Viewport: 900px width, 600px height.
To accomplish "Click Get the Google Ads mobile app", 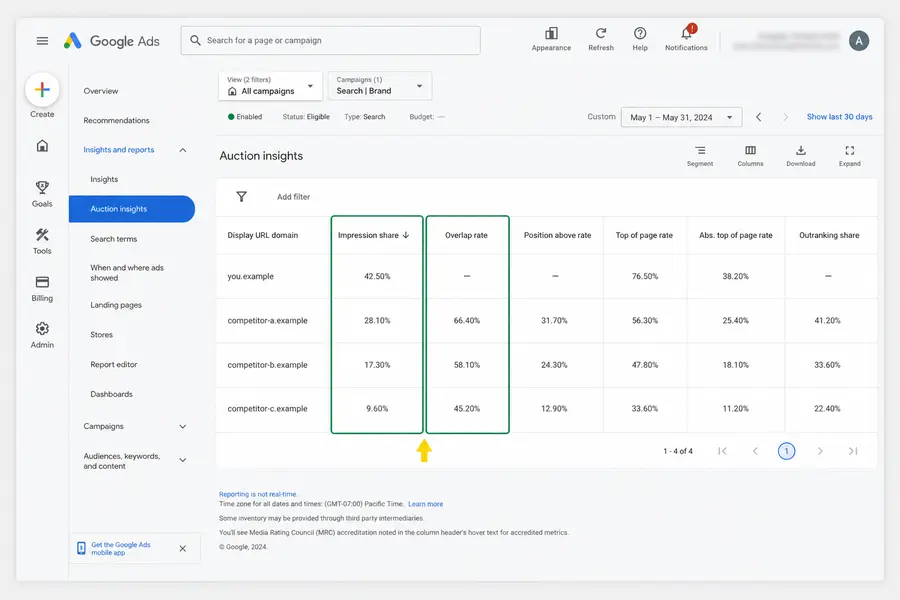I will pos(121,548).
